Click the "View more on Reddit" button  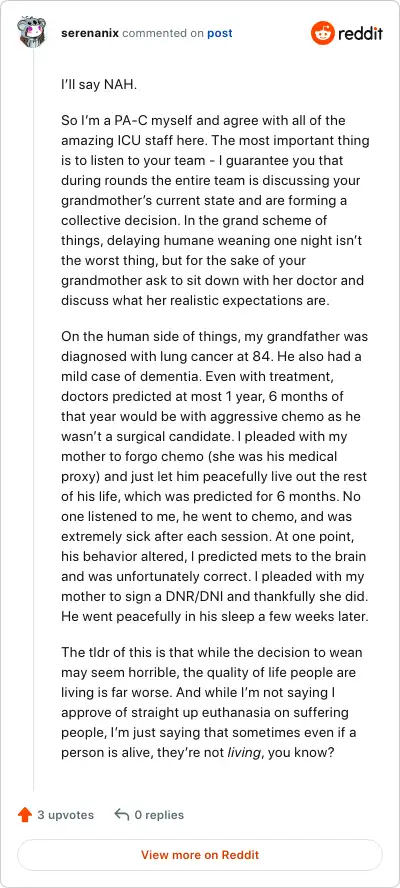pyautogui.click(x=200, y=855)
